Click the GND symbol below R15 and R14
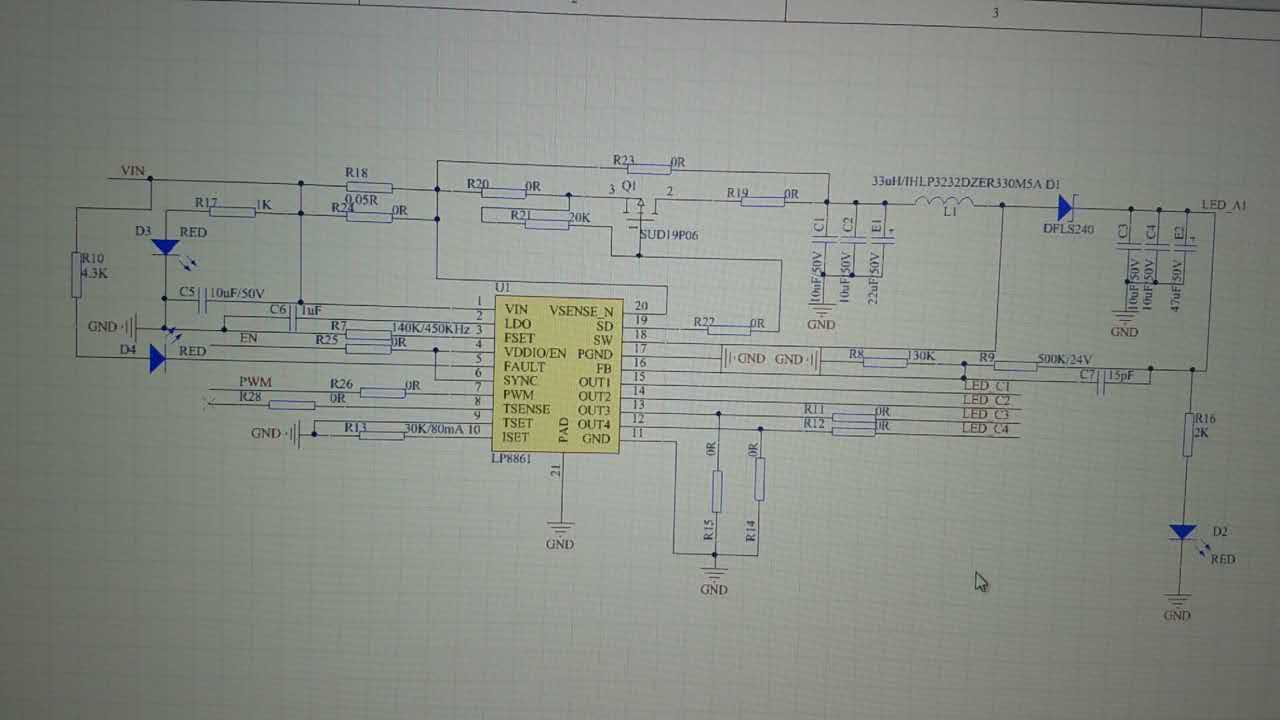 714,579
